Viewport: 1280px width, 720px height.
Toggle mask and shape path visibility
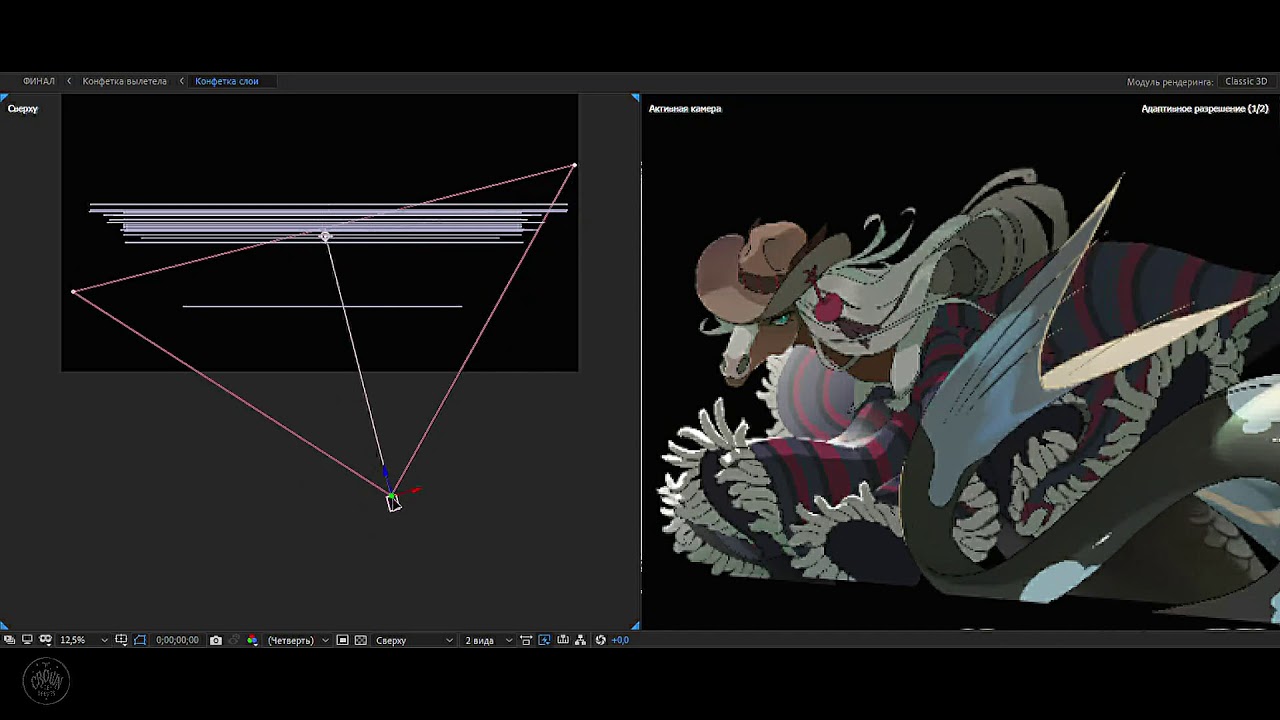(45, 640)
